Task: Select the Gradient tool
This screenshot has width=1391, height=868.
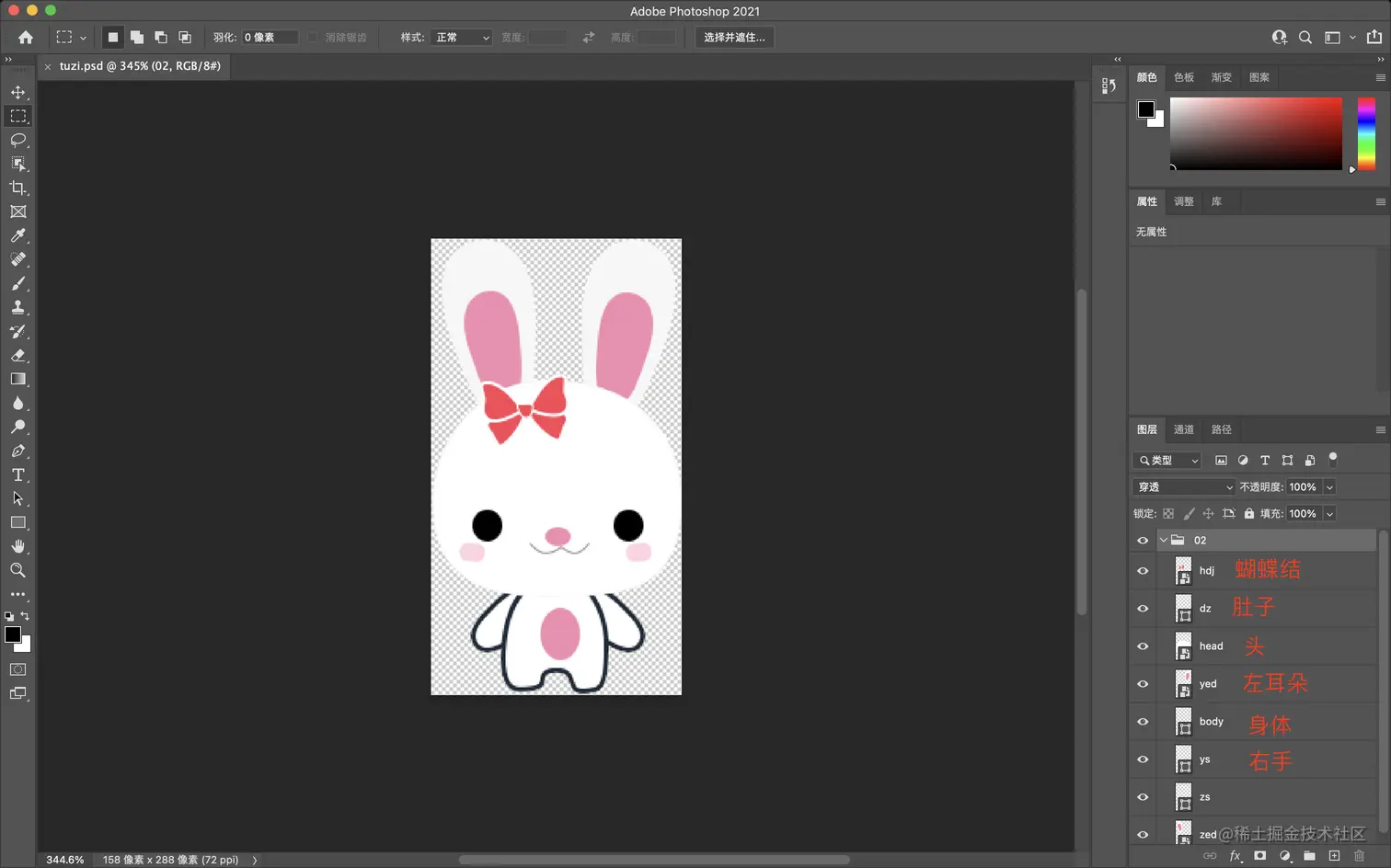Action: (x=18, y=379)
